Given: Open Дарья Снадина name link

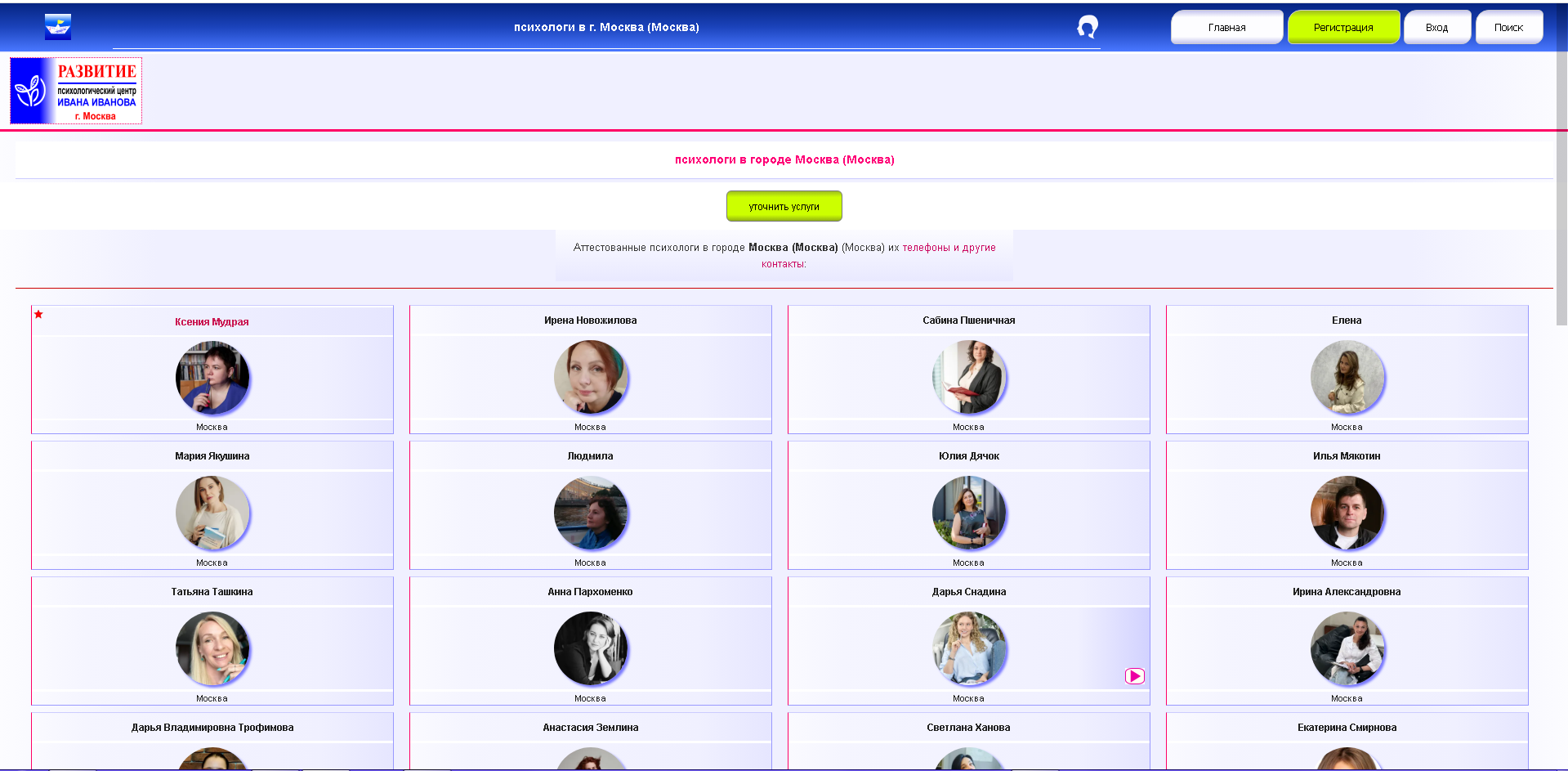Looking at the screenshot, I should click(969, 592).
